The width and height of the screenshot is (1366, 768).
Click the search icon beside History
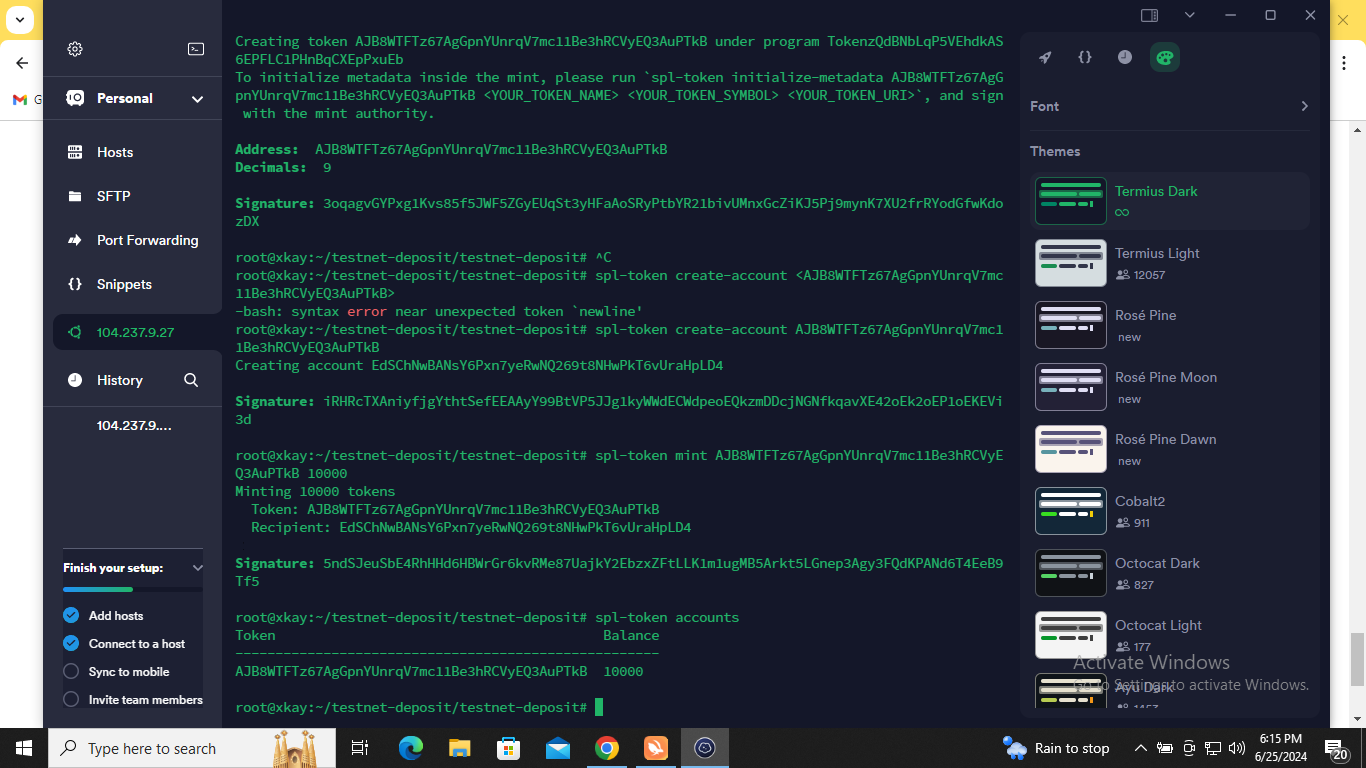click(x=191, y=380)
